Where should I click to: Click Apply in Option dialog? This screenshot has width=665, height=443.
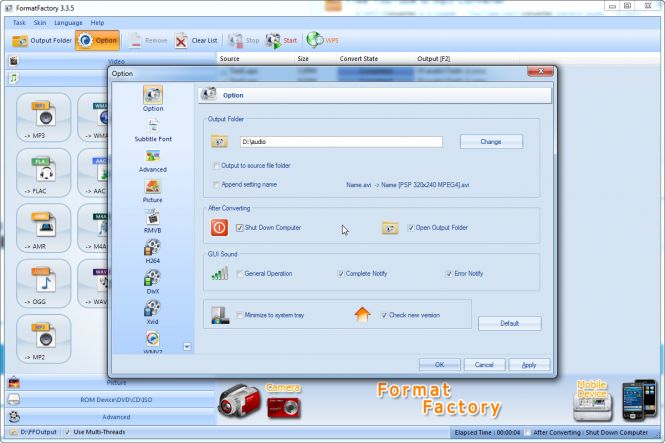tap(529, 365)
